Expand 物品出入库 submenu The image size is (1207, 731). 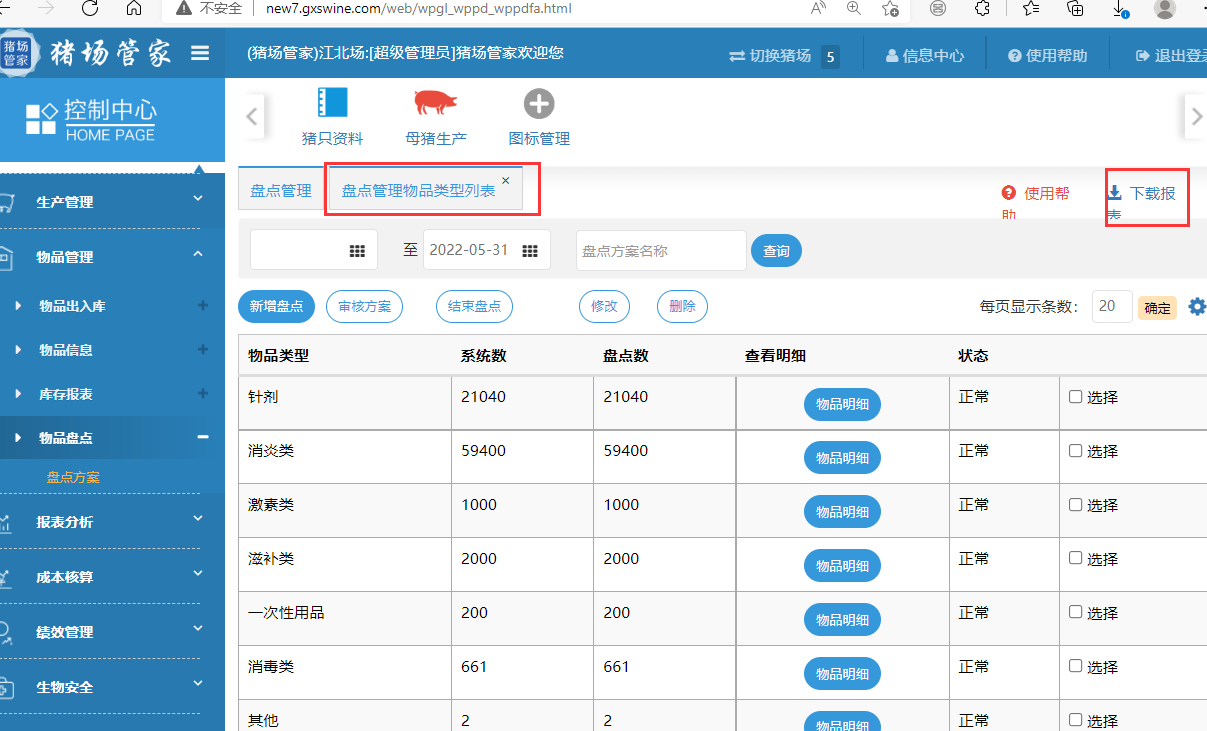[203, 306]
